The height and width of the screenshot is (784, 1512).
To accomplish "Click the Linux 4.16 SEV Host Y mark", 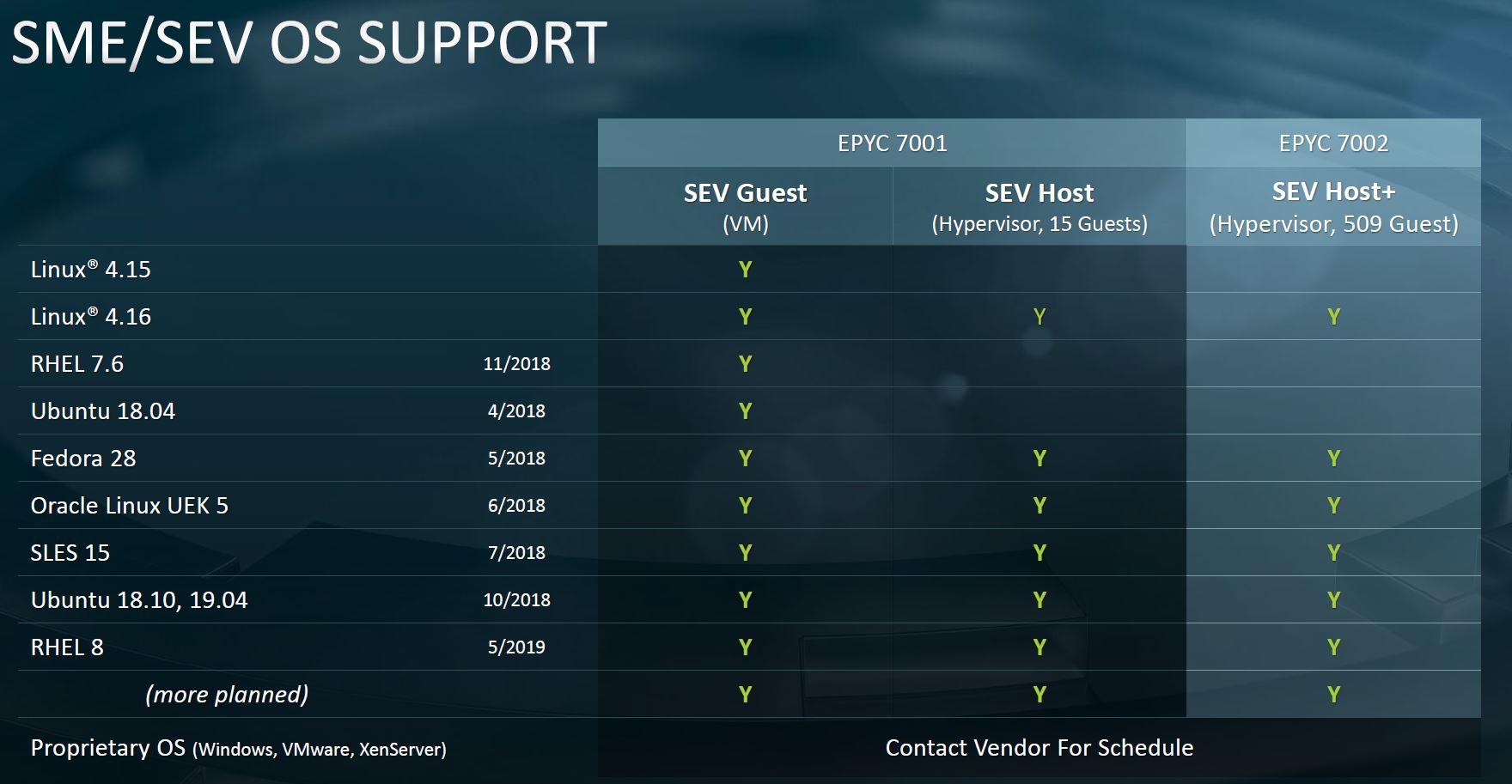I will pyautogui.click(x=1039, y=317).
